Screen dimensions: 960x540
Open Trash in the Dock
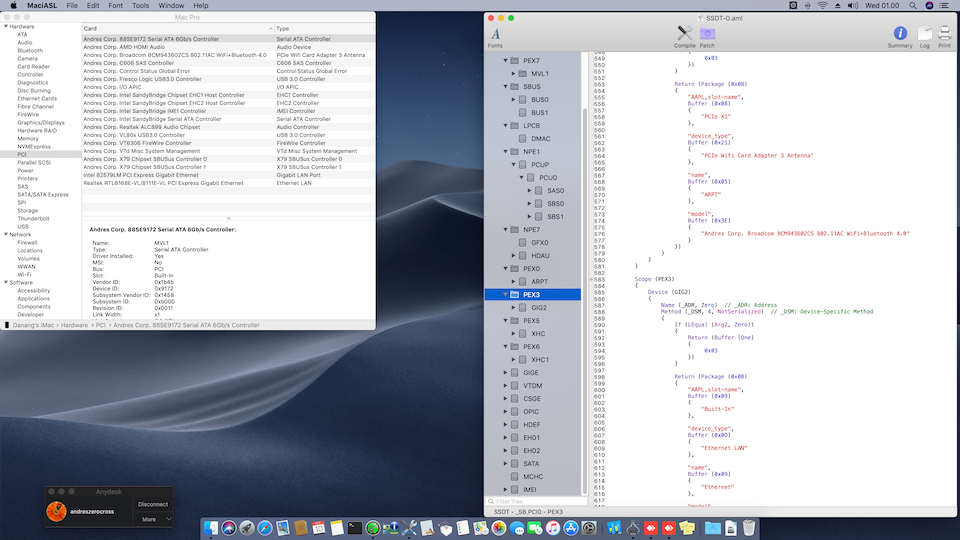click(748, 527)
